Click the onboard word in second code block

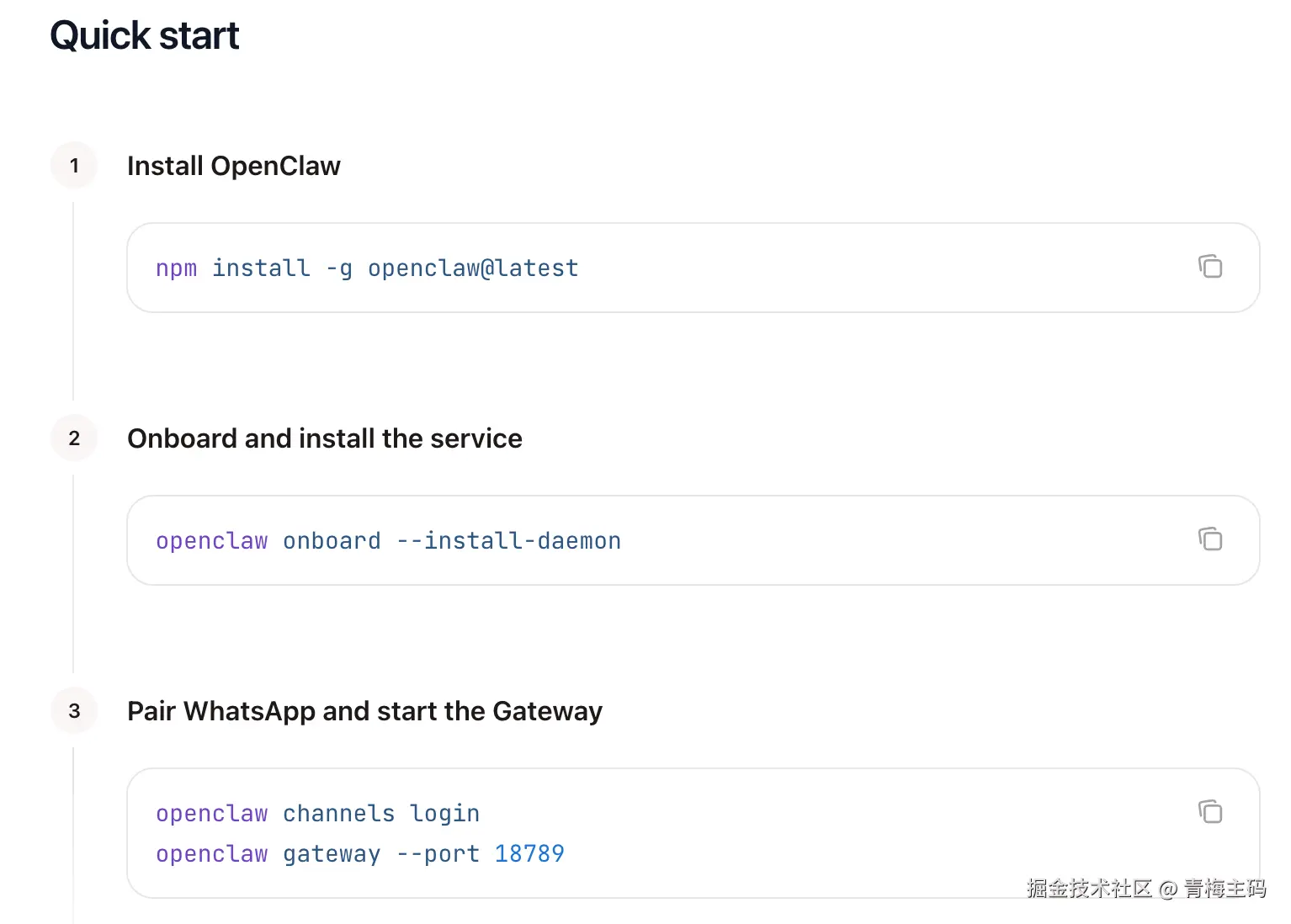click(x=332, y=541)
